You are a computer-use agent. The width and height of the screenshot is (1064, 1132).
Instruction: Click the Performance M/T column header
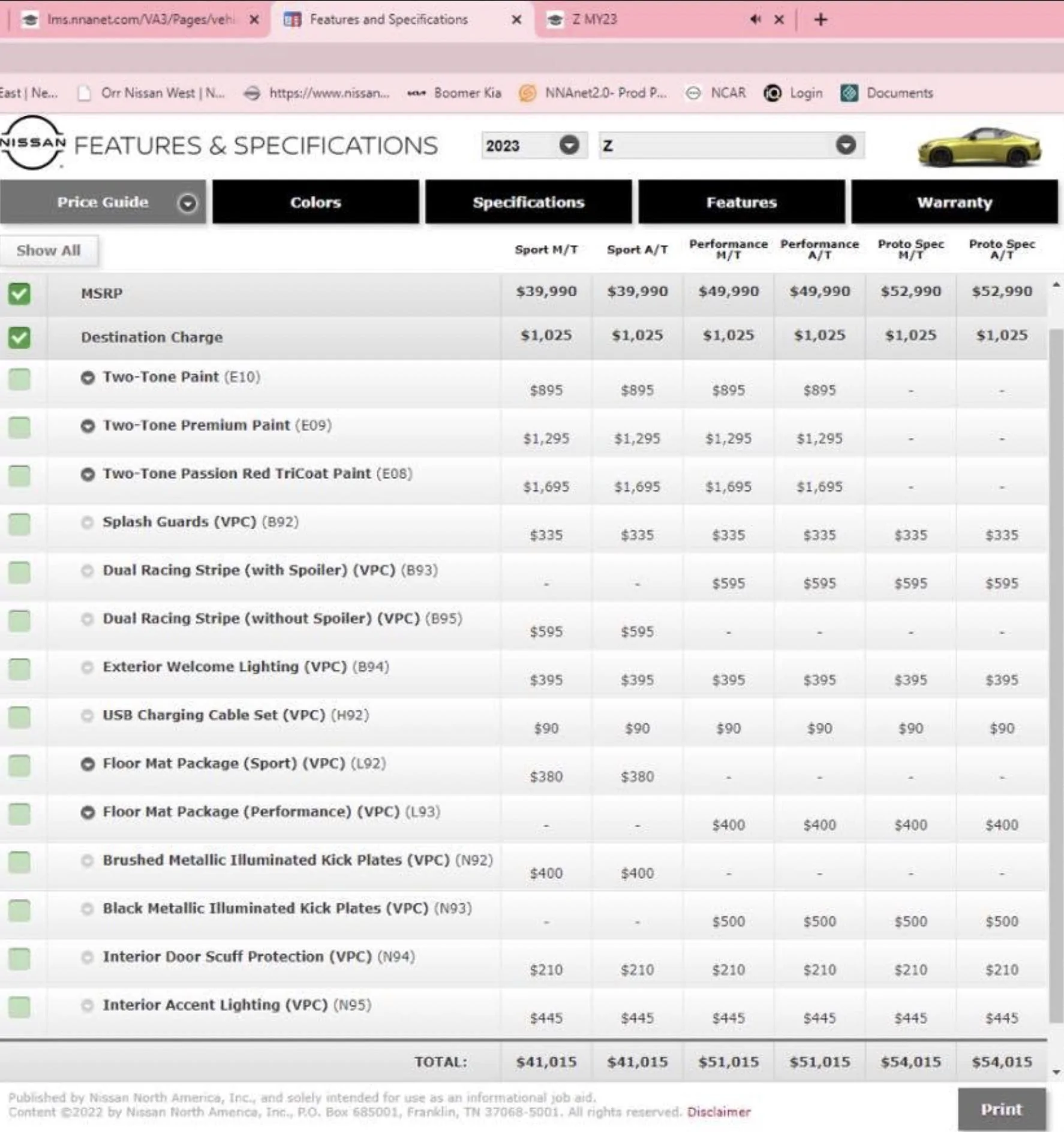point(728,249)
